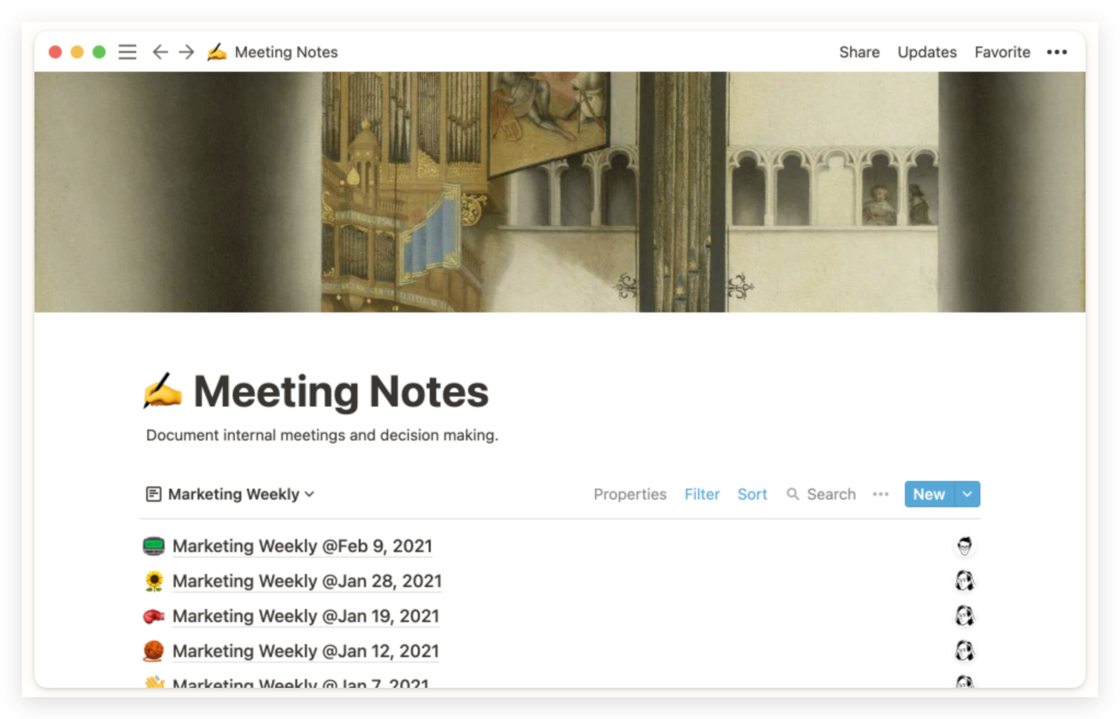Click the blue New button
The image size is (1120, 719).
click(x=929, y=494)
